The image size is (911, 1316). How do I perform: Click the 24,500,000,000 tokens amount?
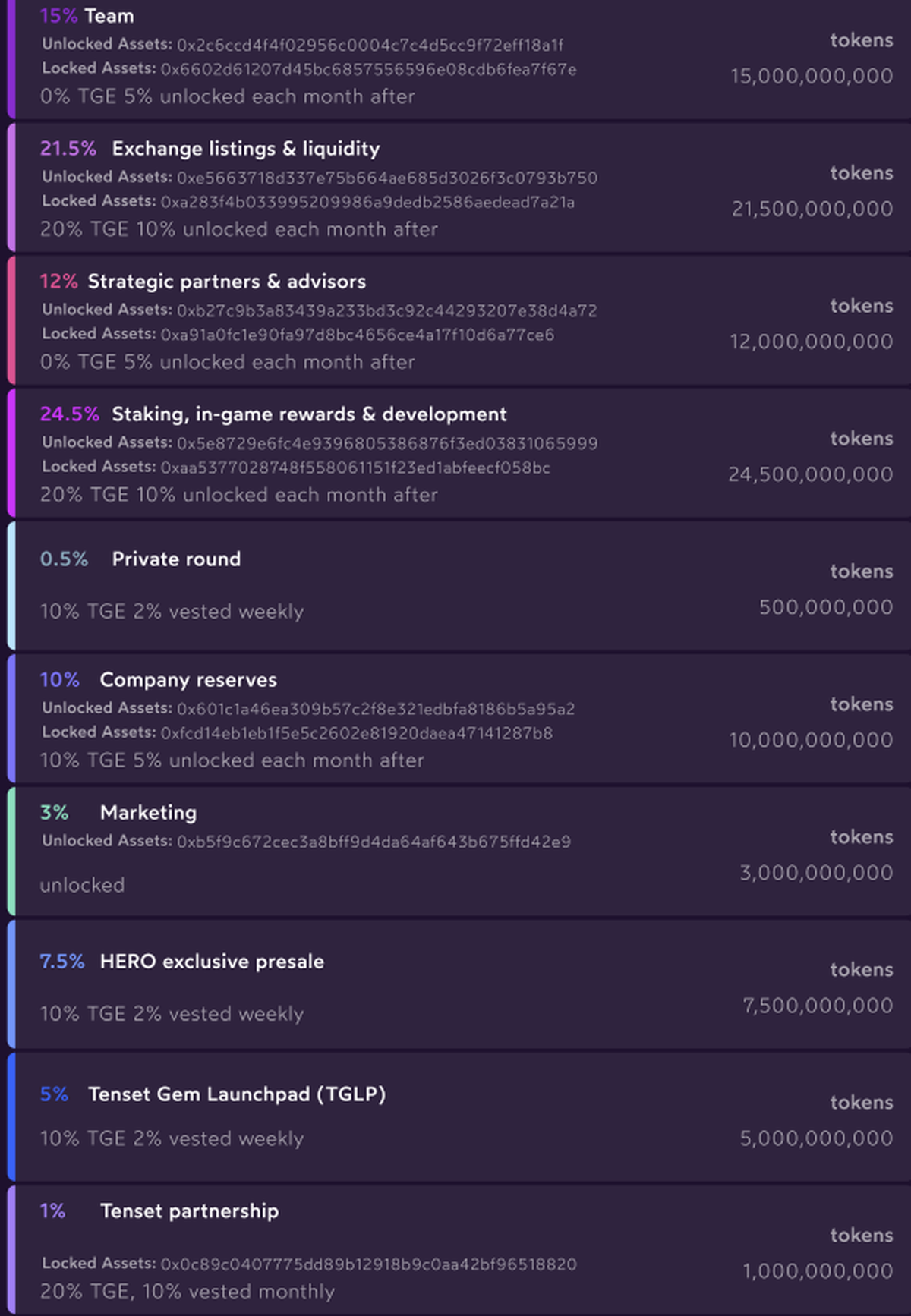810,475
